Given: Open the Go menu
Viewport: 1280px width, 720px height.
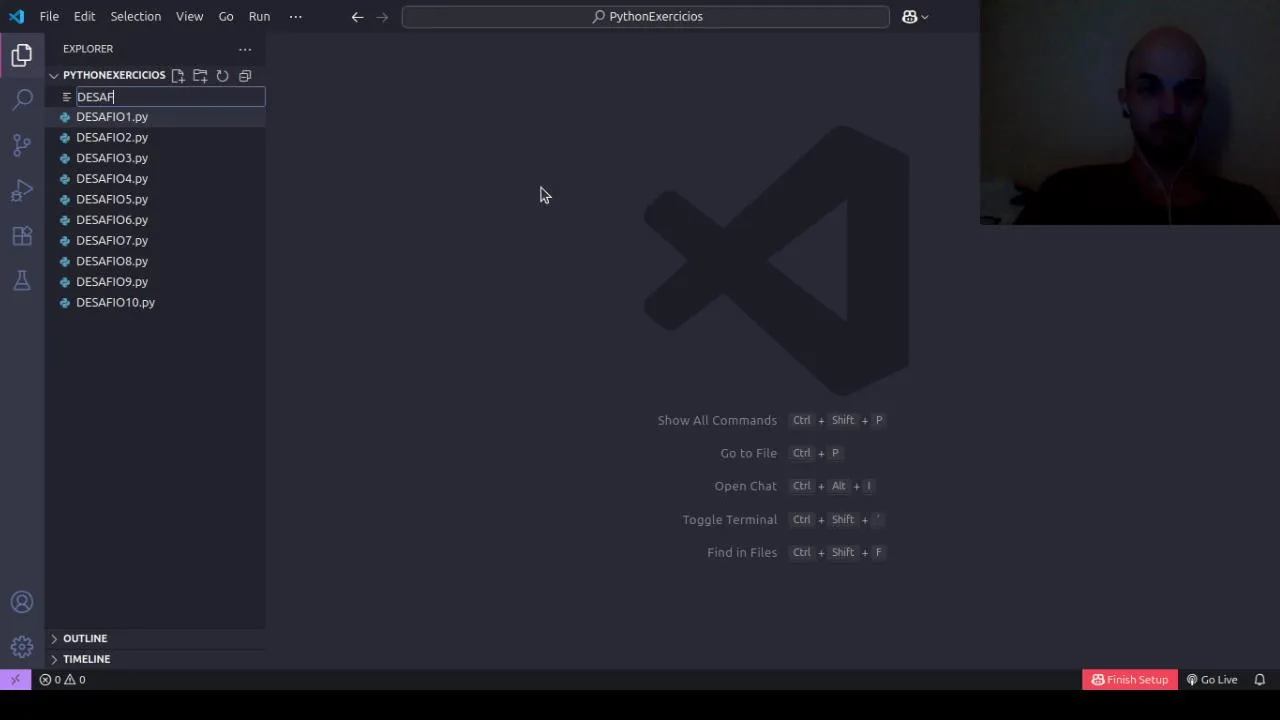Looking at the screenshot, I should pyautogui.click(x=226, y=16).
